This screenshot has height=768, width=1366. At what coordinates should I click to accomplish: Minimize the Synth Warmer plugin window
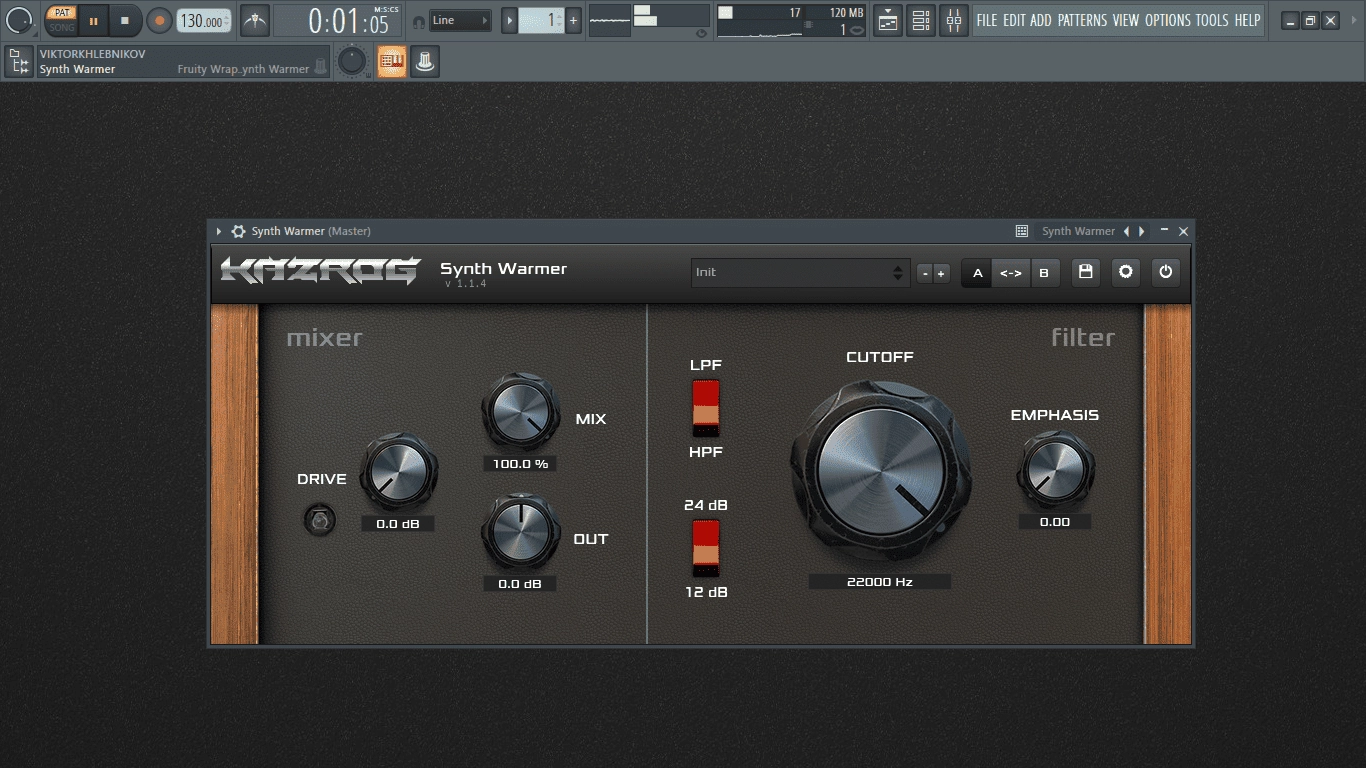1164,231
